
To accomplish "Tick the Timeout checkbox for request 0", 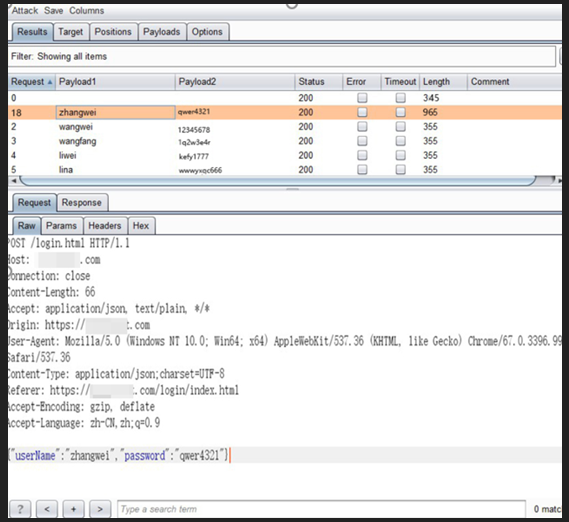I will coord(400,98).
